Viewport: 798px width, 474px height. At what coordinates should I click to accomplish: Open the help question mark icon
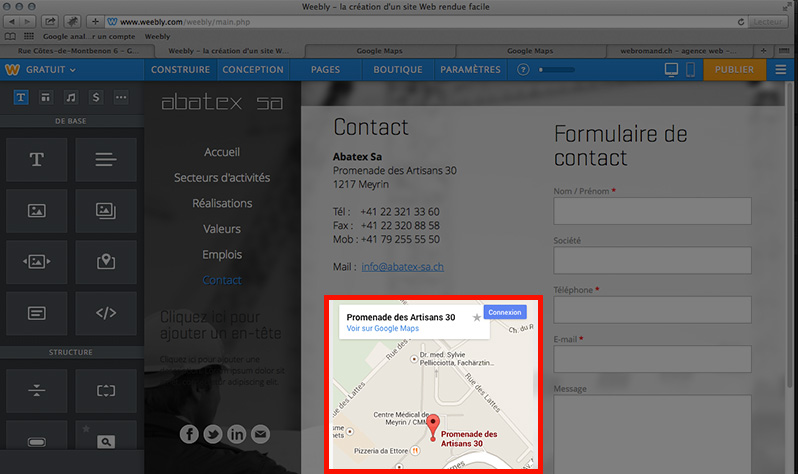point(523,70)
